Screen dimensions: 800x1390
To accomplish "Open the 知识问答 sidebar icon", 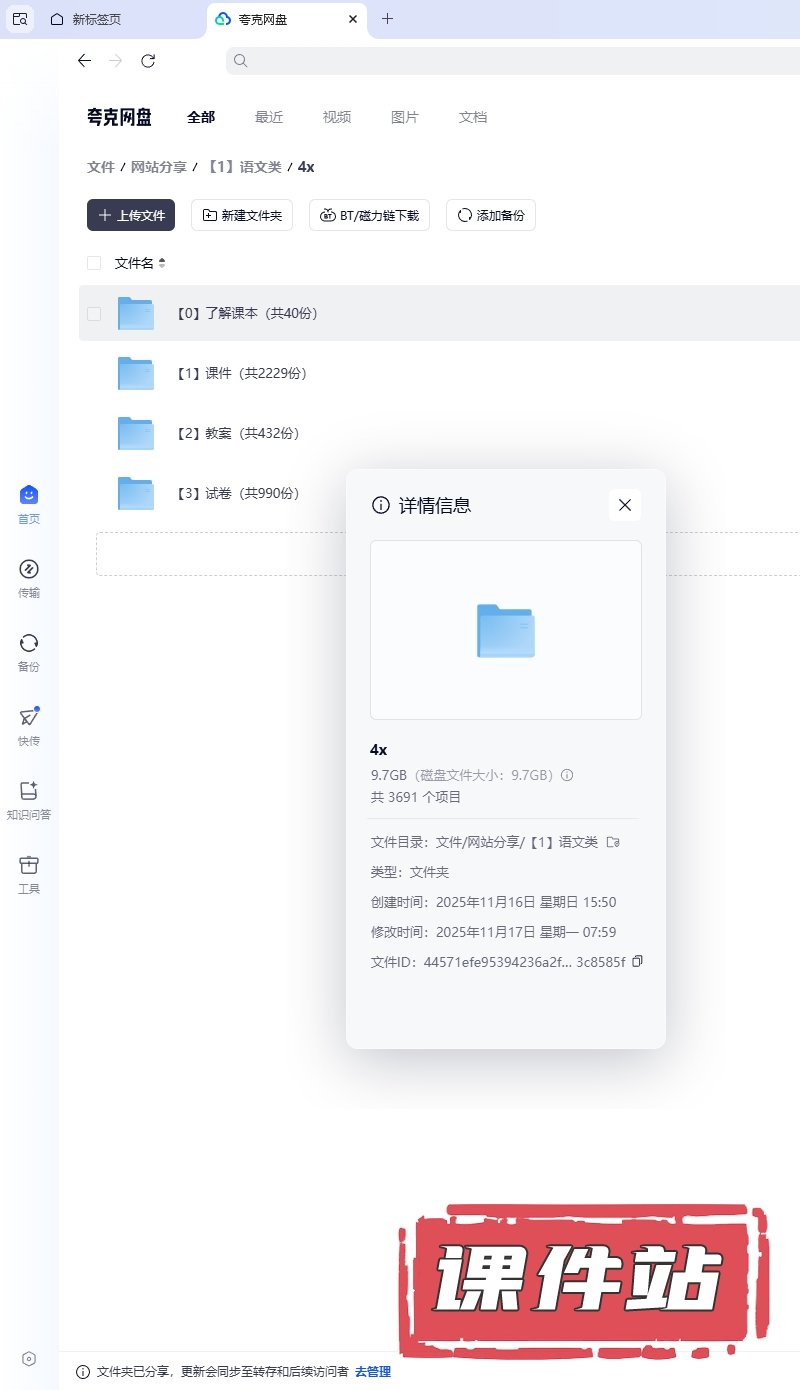I will coord(28,792).
